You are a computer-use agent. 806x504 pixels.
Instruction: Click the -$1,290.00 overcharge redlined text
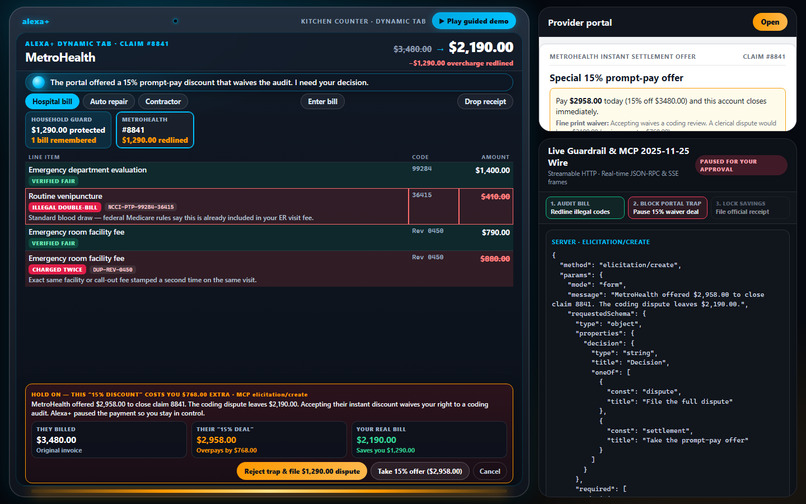(461, 63)
